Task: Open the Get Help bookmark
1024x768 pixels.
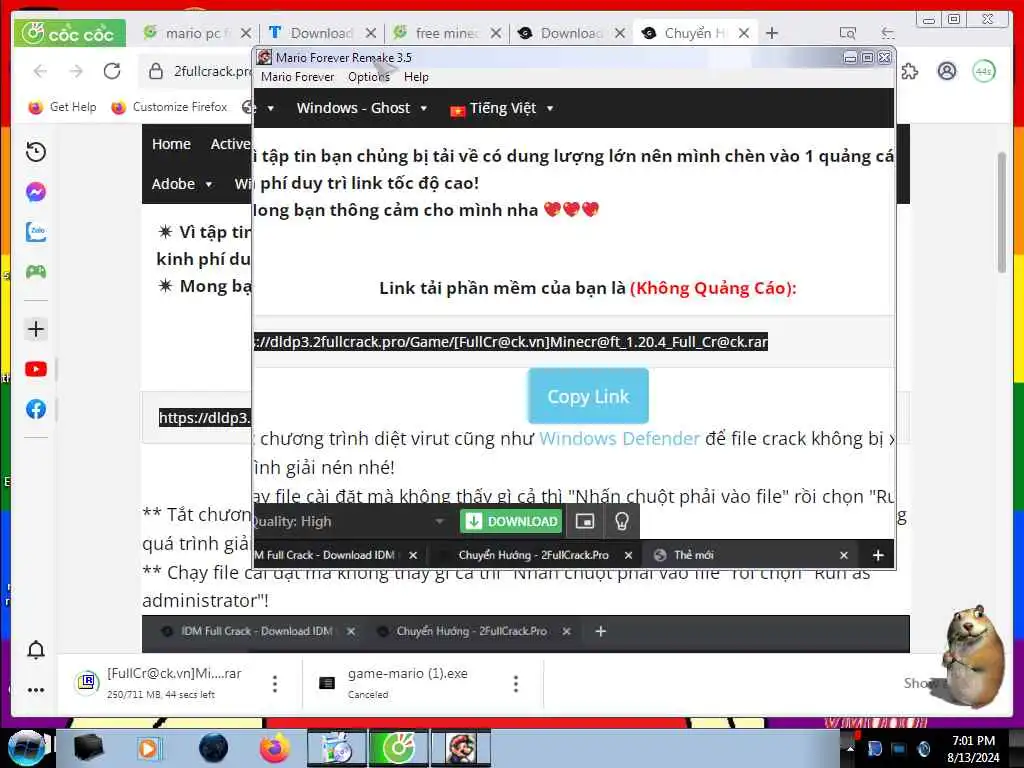Action: coord(63,107)
